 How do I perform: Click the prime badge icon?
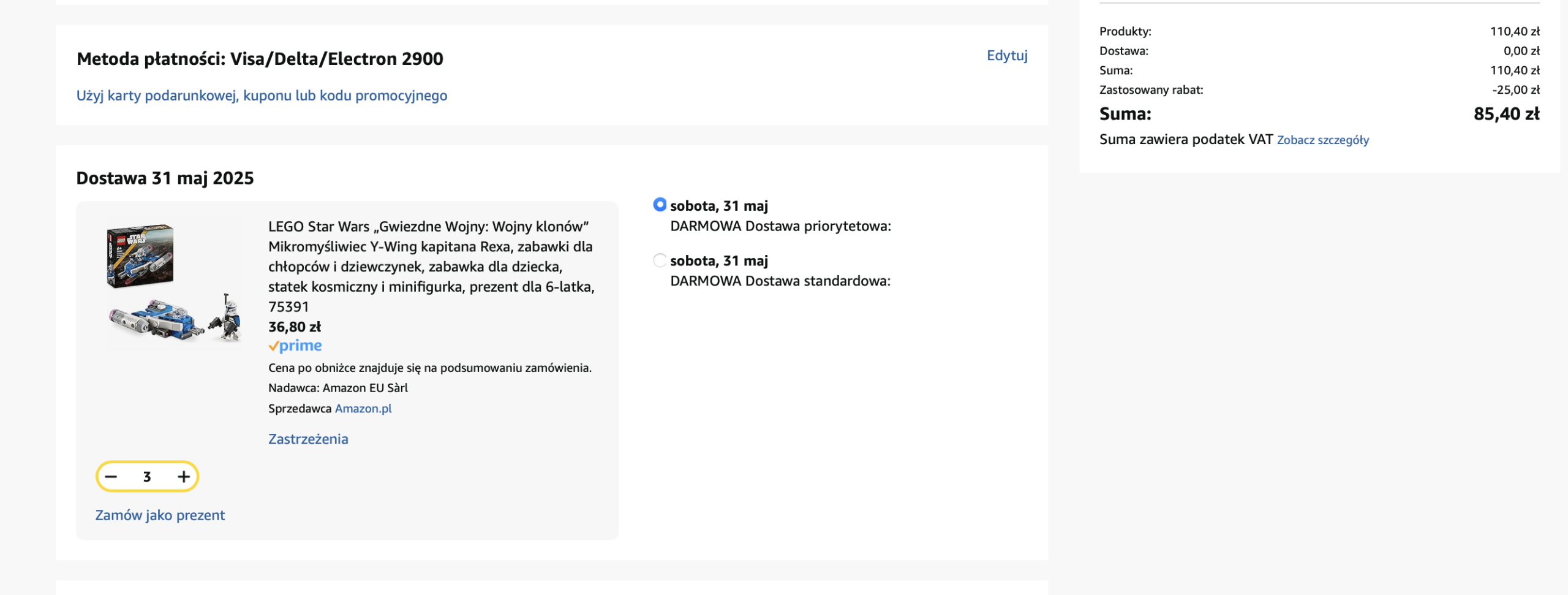tap(295, 346)
